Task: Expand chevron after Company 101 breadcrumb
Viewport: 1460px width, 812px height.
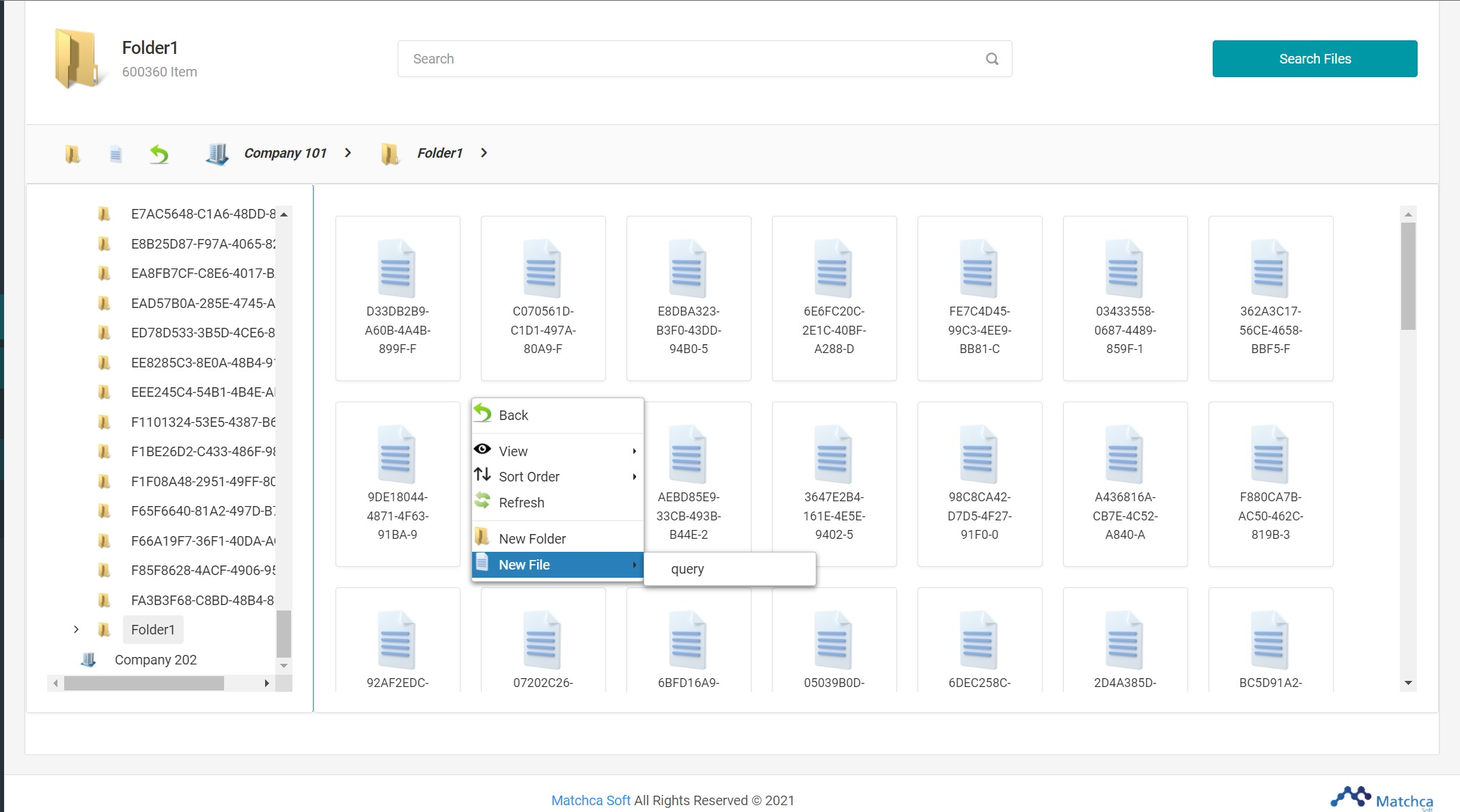Action: (x=348, y=153)
